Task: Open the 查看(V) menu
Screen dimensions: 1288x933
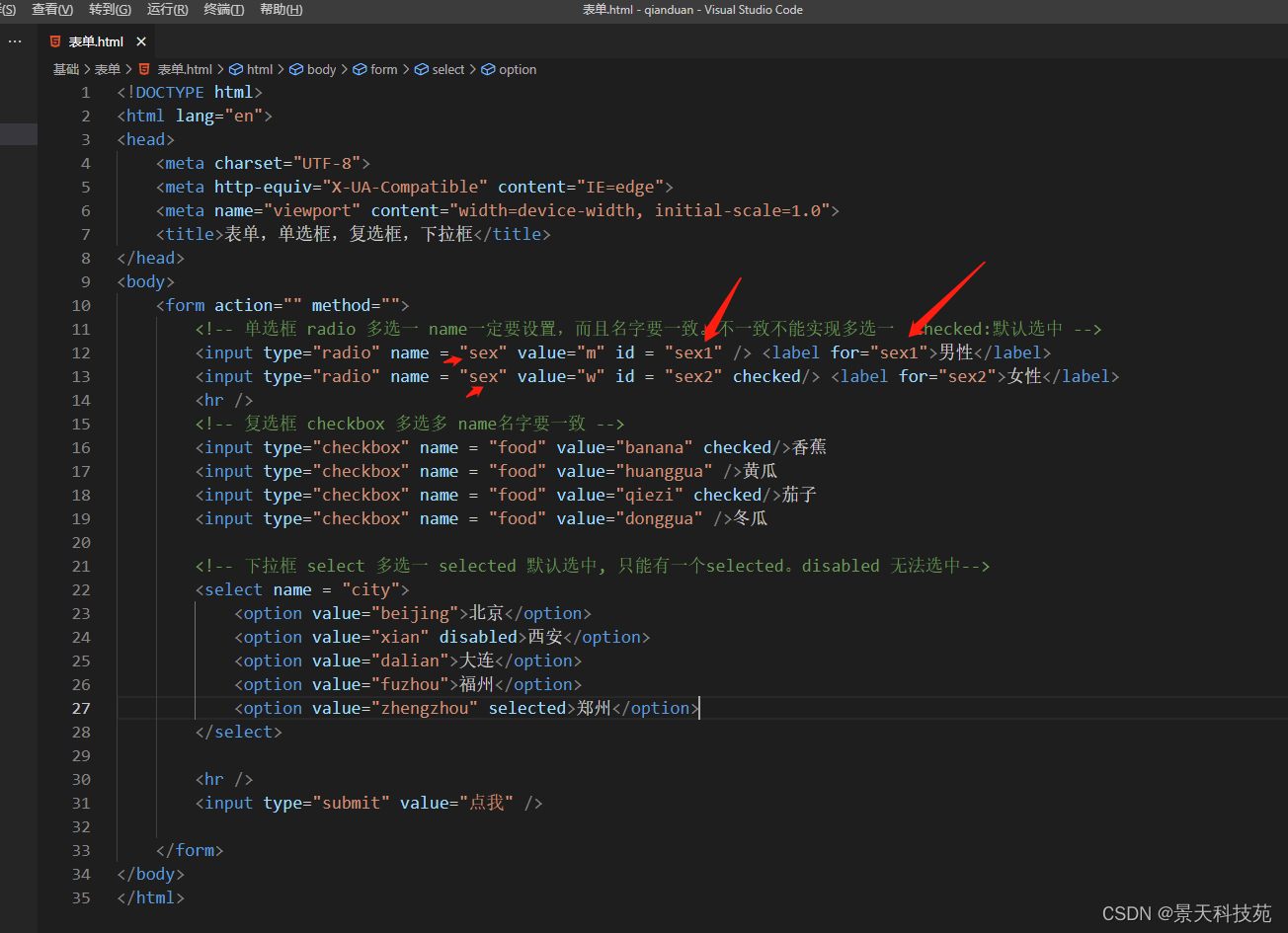Action: (52, 10)
